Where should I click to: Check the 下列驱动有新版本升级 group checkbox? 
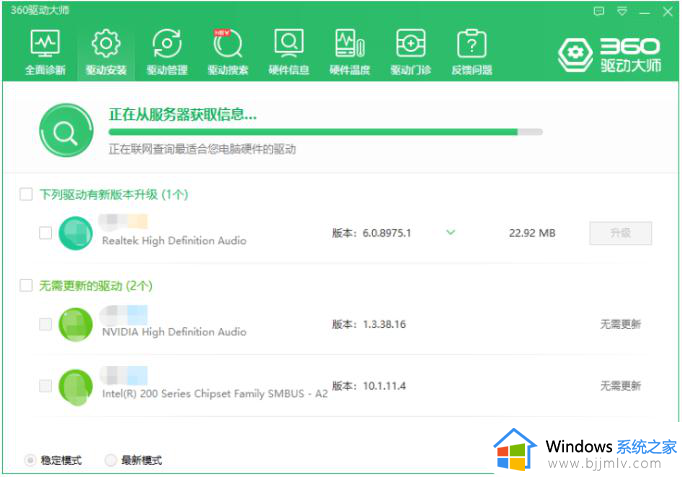(x=26, y=194)
